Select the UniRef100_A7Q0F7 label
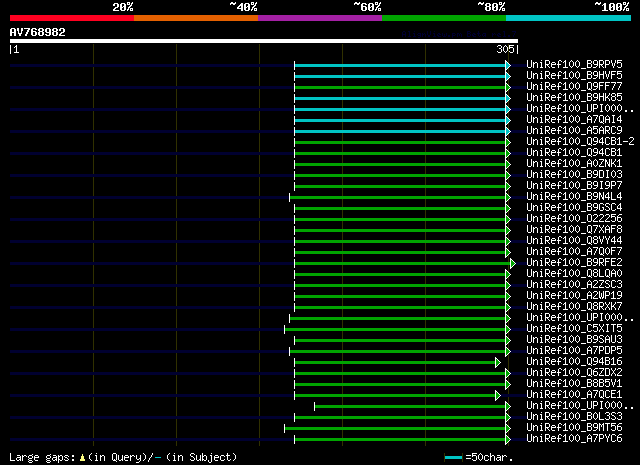Viewport: 640px width, 465px height. tap(574, 252)
